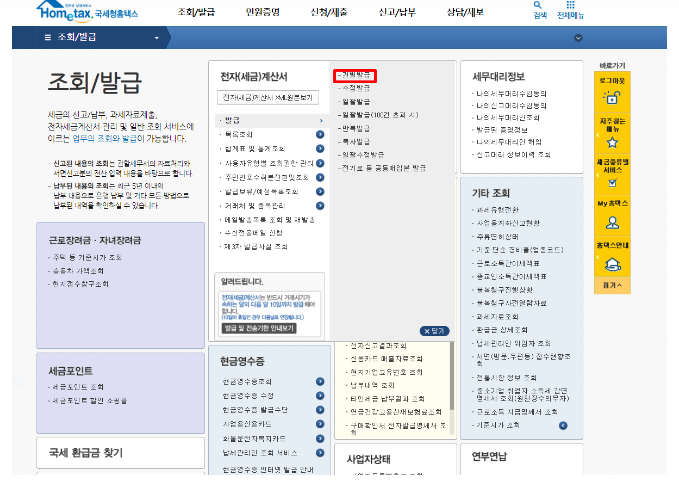Select 복사발급 in the submenu
Image resolution: width=679 pixels, height=483 pixels.
(x=355, y=142)
